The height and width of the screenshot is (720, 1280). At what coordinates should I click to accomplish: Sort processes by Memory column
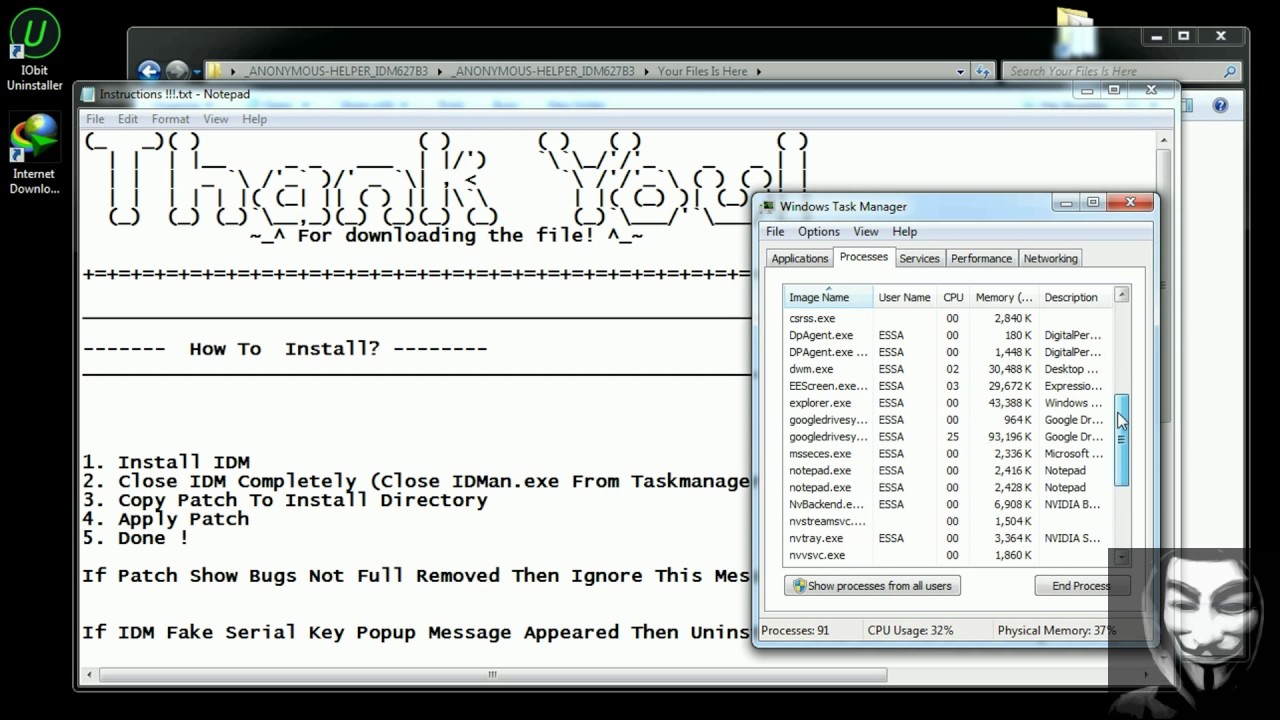pos(1004,297)
